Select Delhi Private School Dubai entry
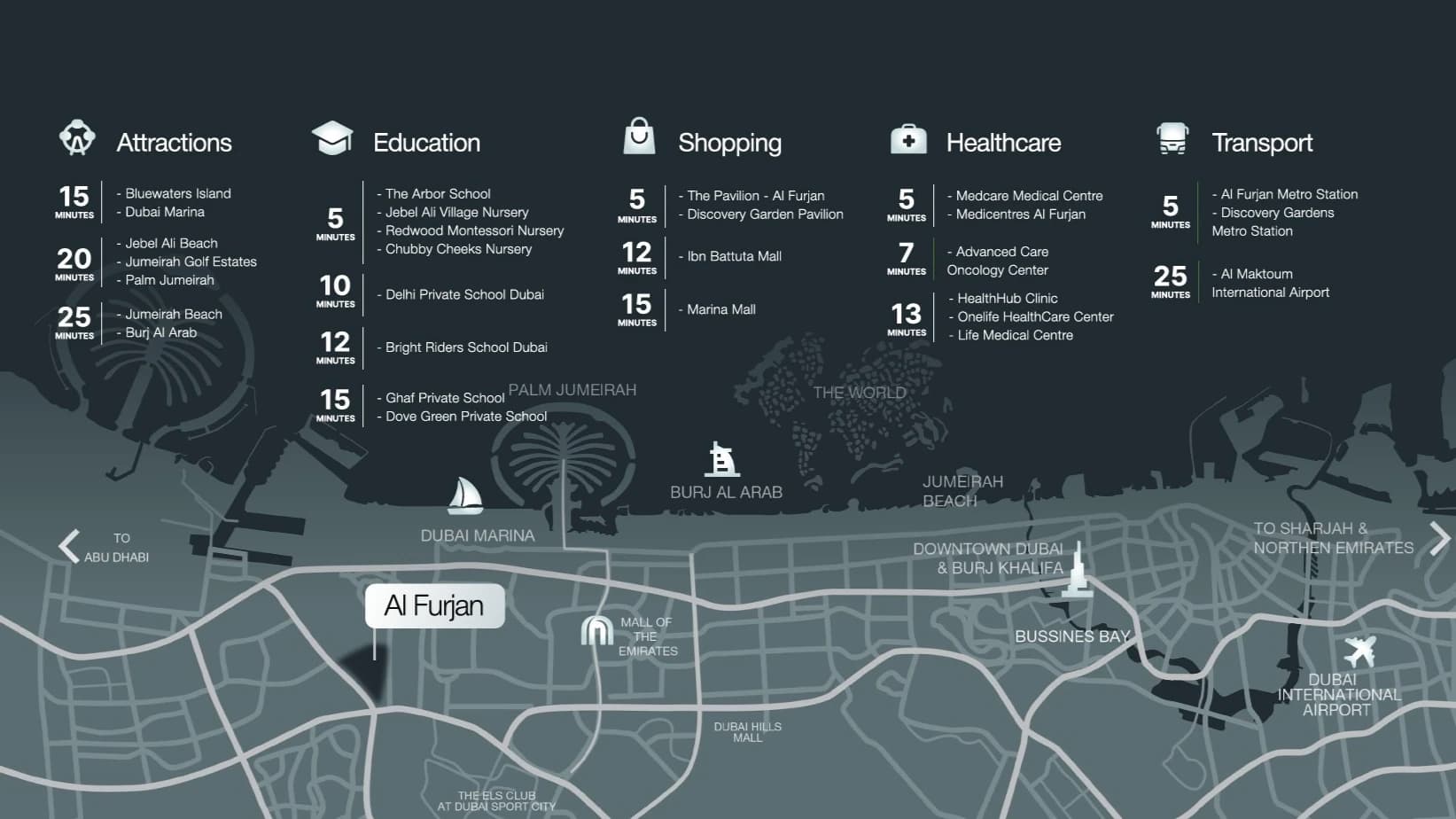The image size is (1456, 819). pyautogui.click(x=460, y=294)
